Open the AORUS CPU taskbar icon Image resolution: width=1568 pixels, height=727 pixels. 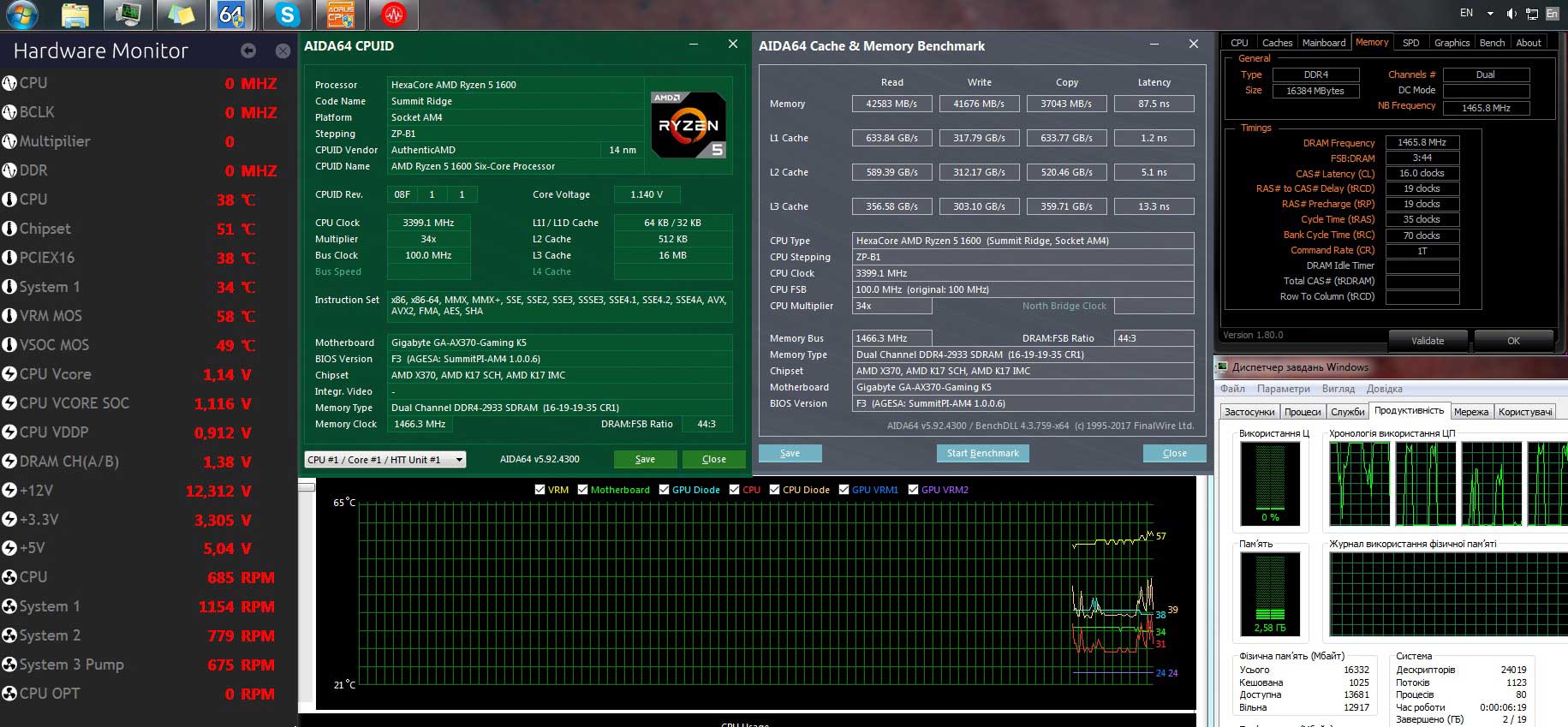[341, 14]
